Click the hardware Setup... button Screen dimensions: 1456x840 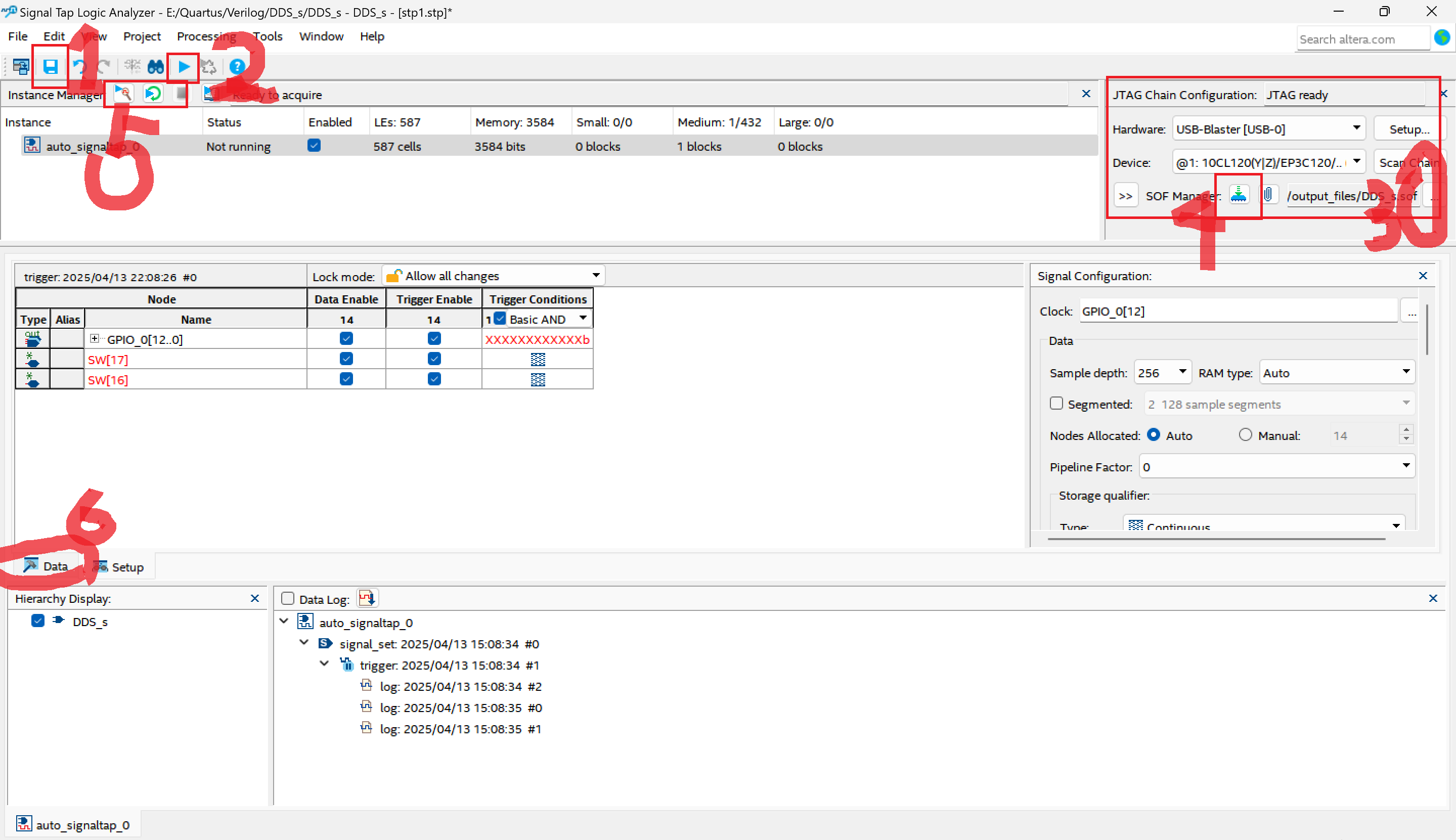pos(1408,129)
